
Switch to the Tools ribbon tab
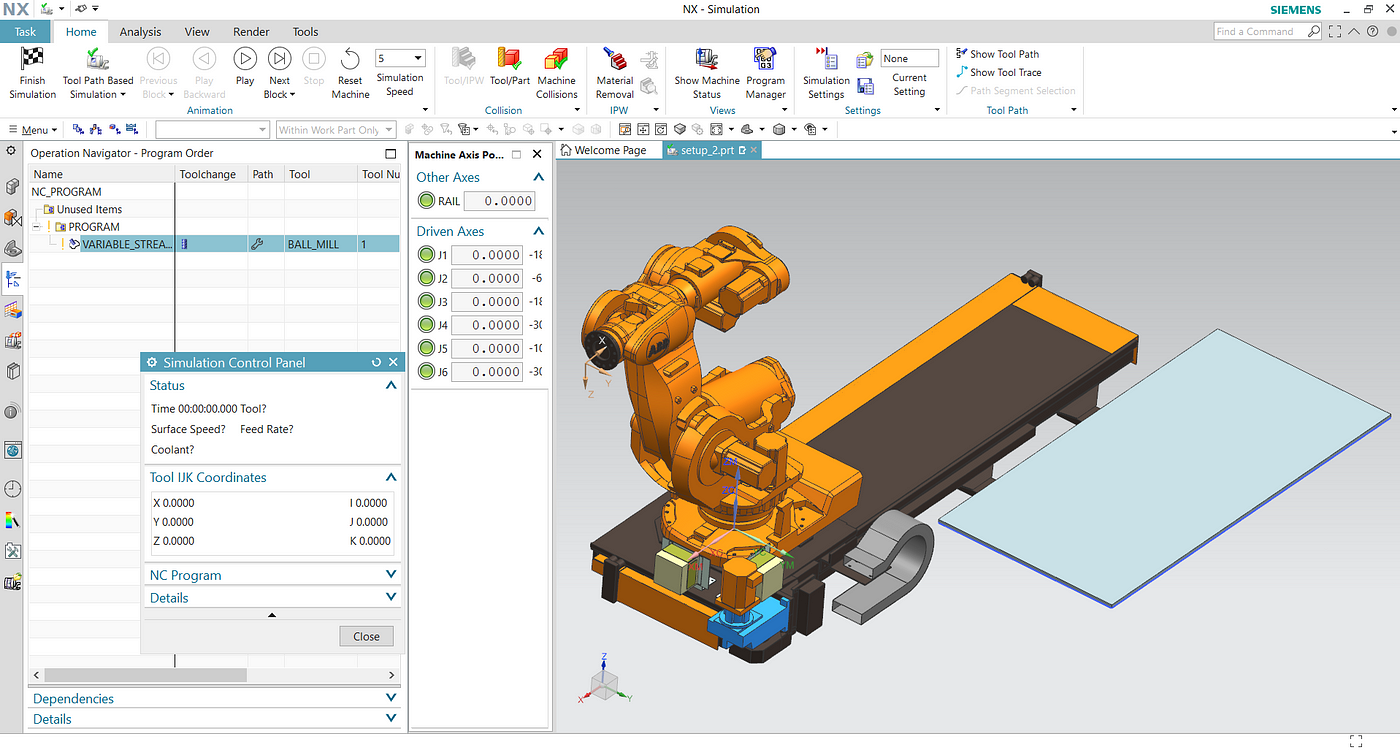305,32
